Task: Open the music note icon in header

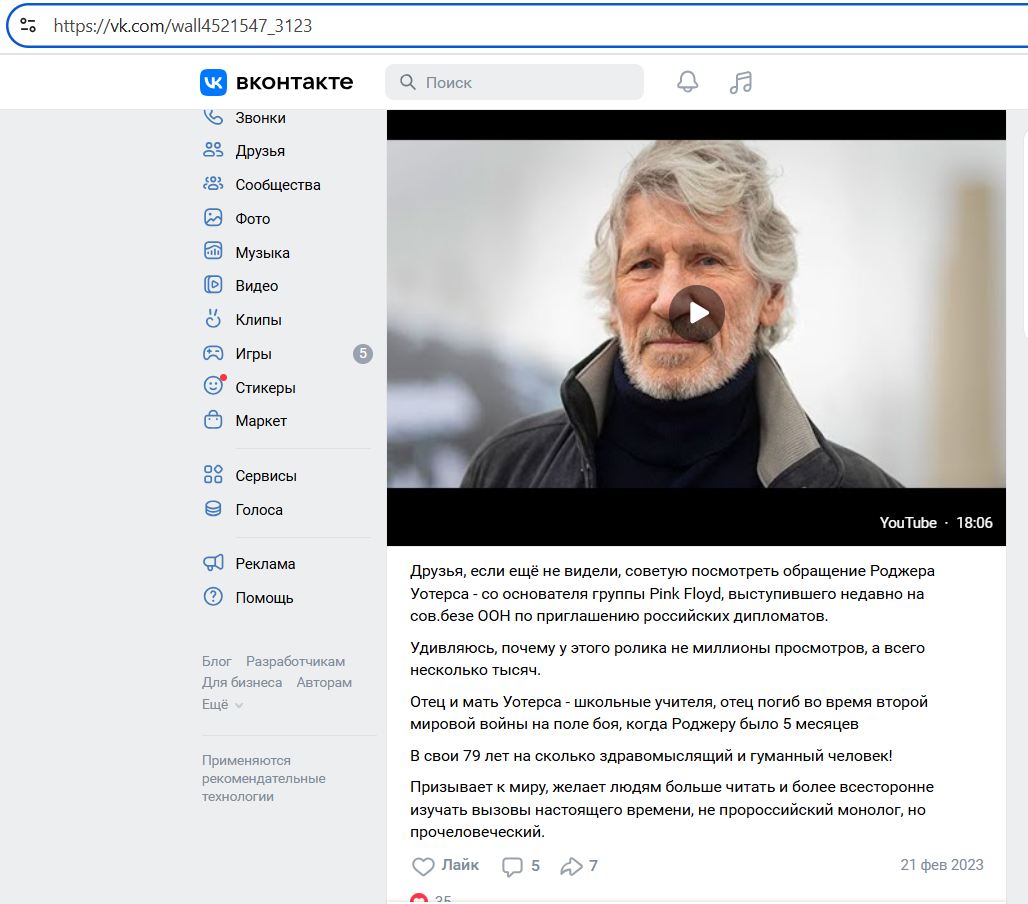Action: tap(740, 82)
